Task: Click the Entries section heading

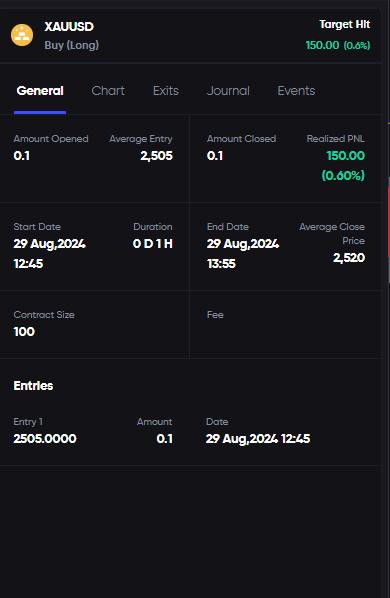Action: pyautogui.click(x=33, y=386)
